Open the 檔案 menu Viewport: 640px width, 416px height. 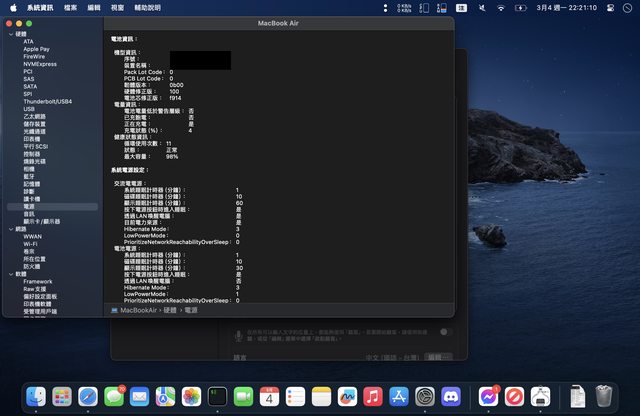70,8
